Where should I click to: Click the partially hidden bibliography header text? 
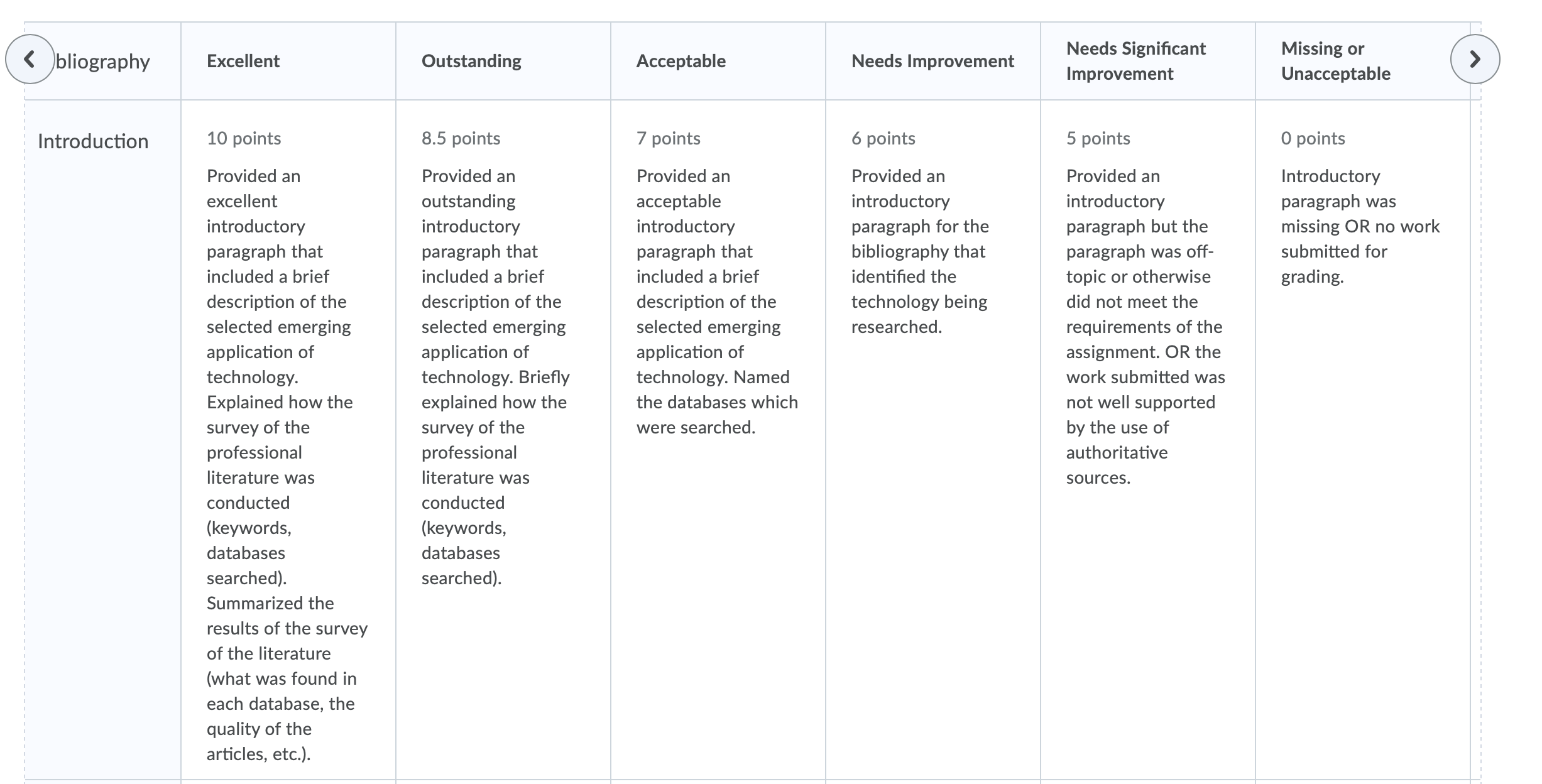pyautogui.click(x=103, y=62)
